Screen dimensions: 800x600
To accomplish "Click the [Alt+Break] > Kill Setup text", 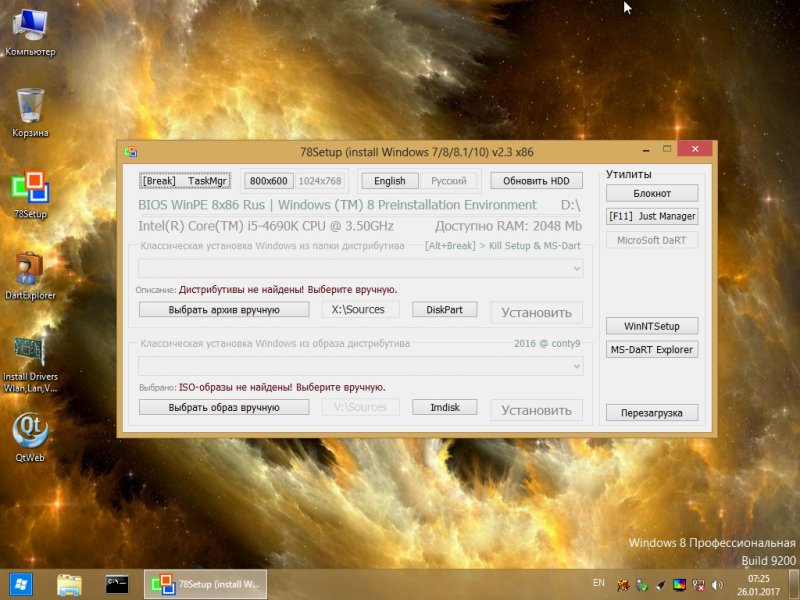I will coord(503,246).
